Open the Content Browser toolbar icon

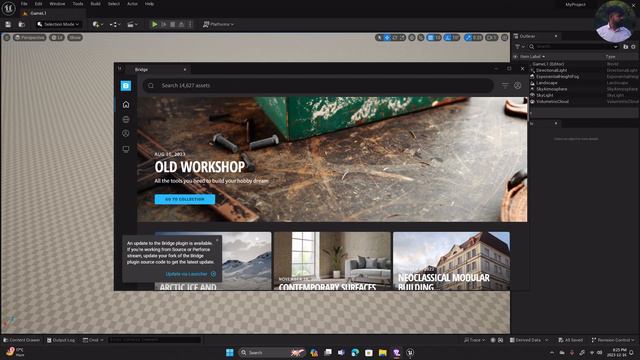(x=22, y=24)
